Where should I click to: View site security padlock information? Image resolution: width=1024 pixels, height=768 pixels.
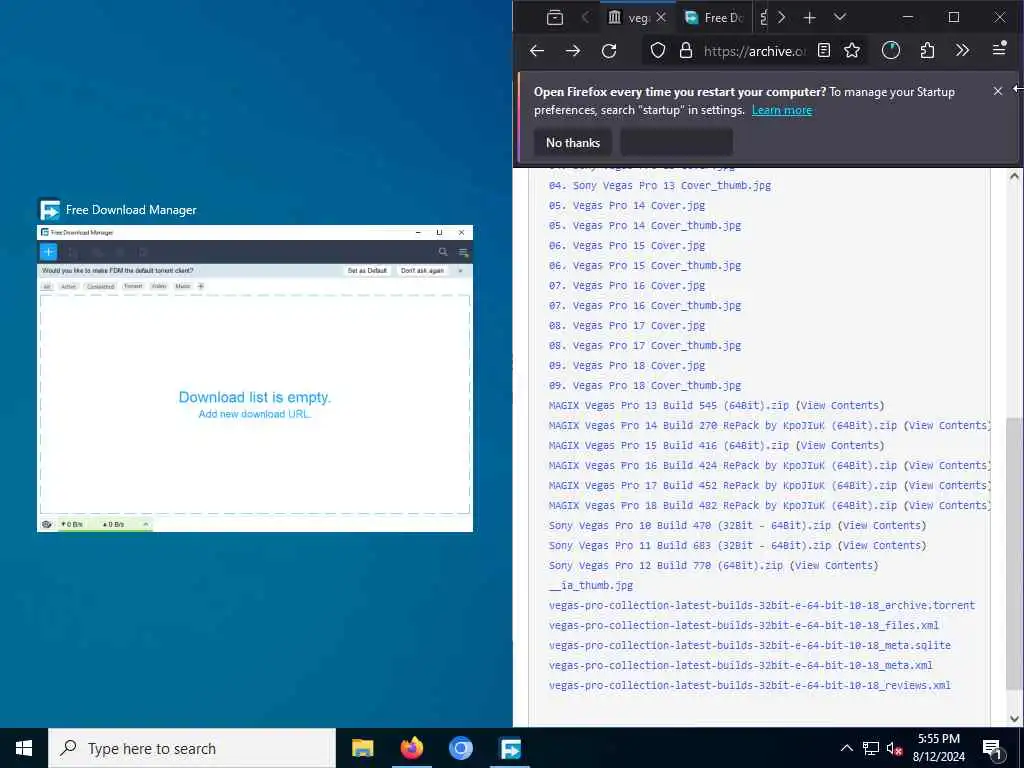686,51
